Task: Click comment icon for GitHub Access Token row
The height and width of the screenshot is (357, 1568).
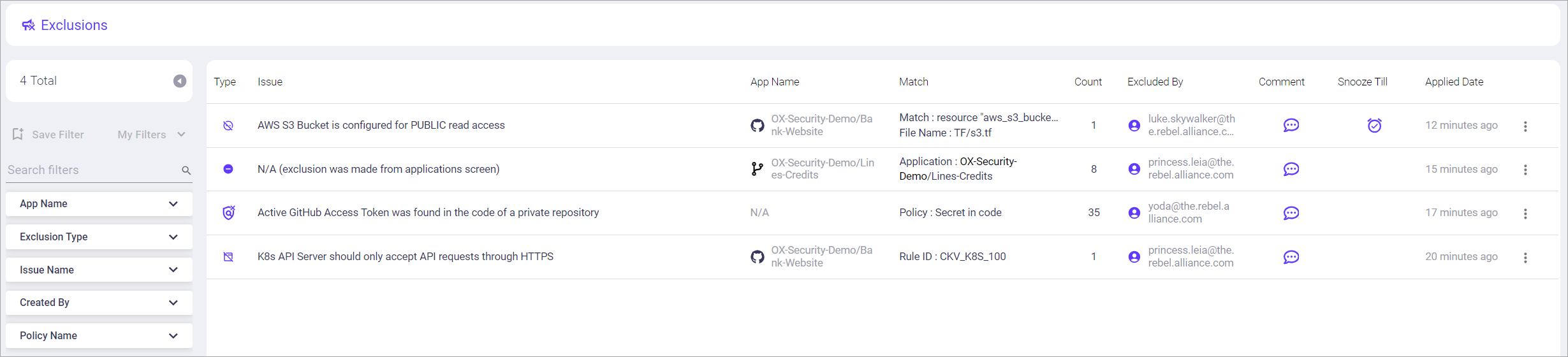Action: [x=1291, y=213]
